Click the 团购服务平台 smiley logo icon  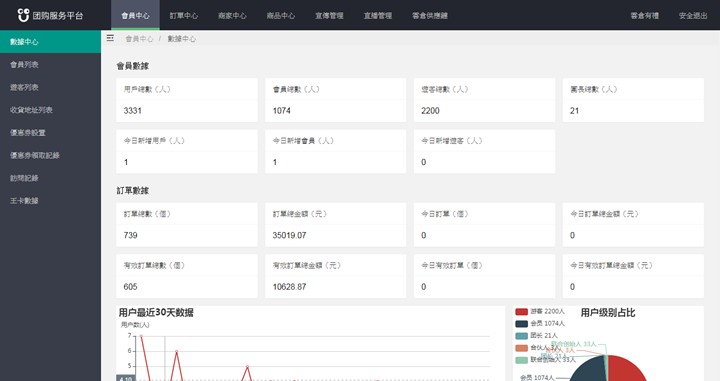click(23, 15)
